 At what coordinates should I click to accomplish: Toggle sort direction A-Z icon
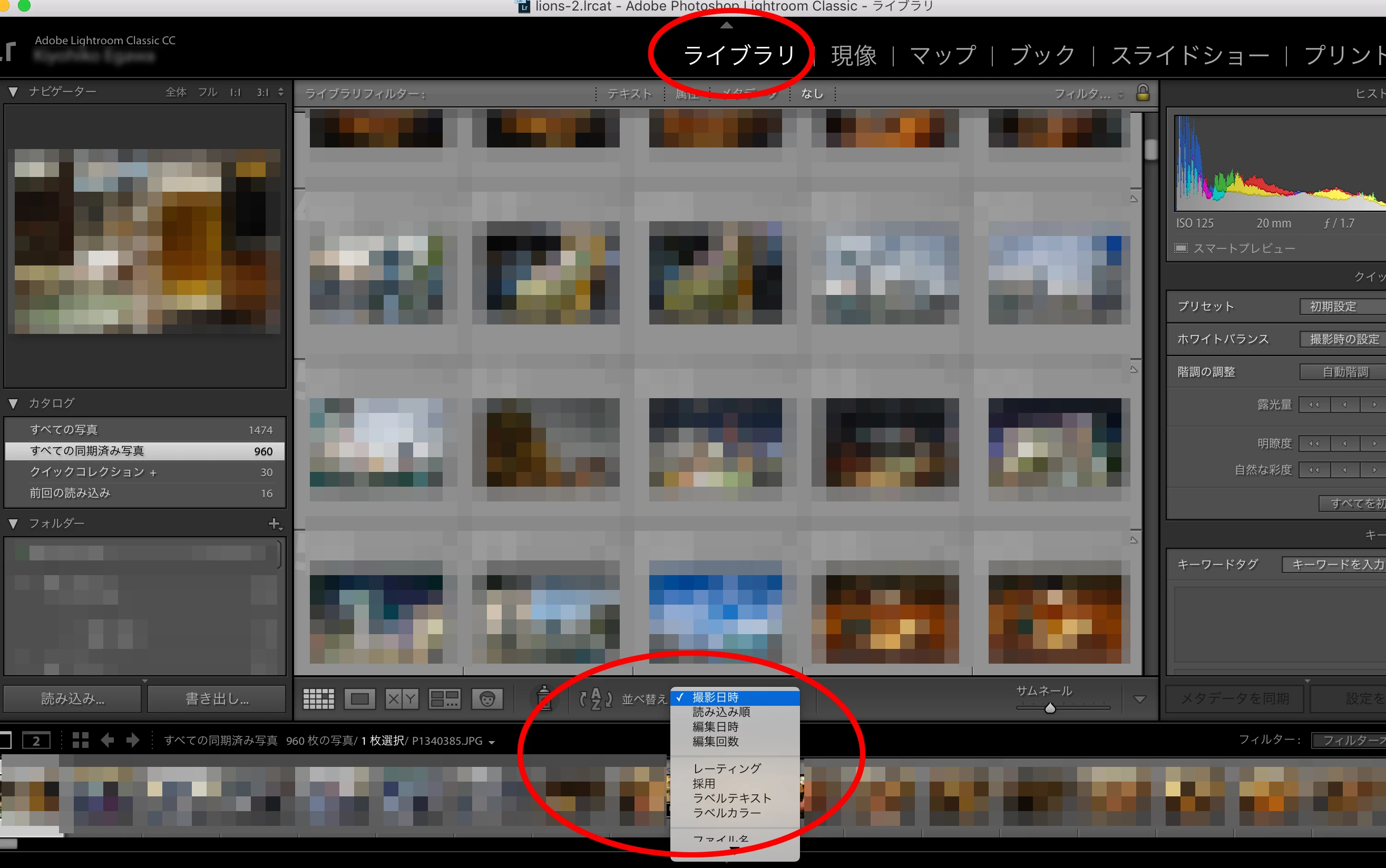click(x=596, y=698)
